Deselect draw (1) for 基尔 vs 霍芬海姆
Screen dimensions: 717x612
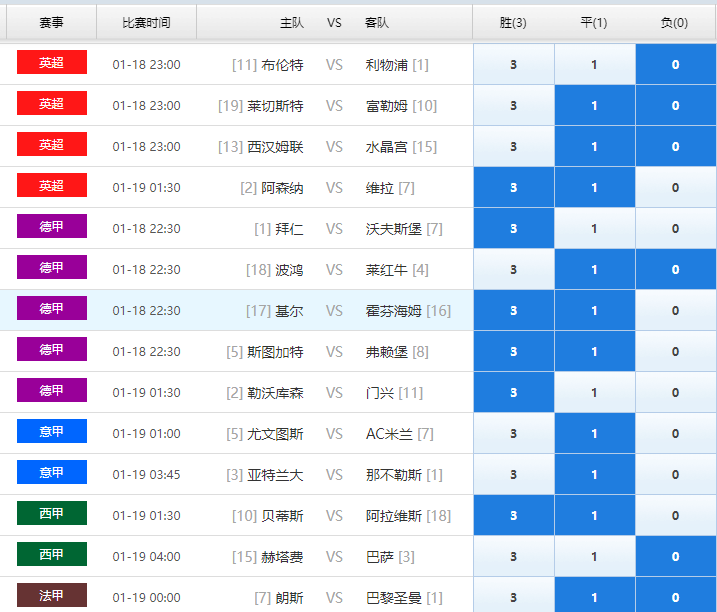(x=594, y=310)
